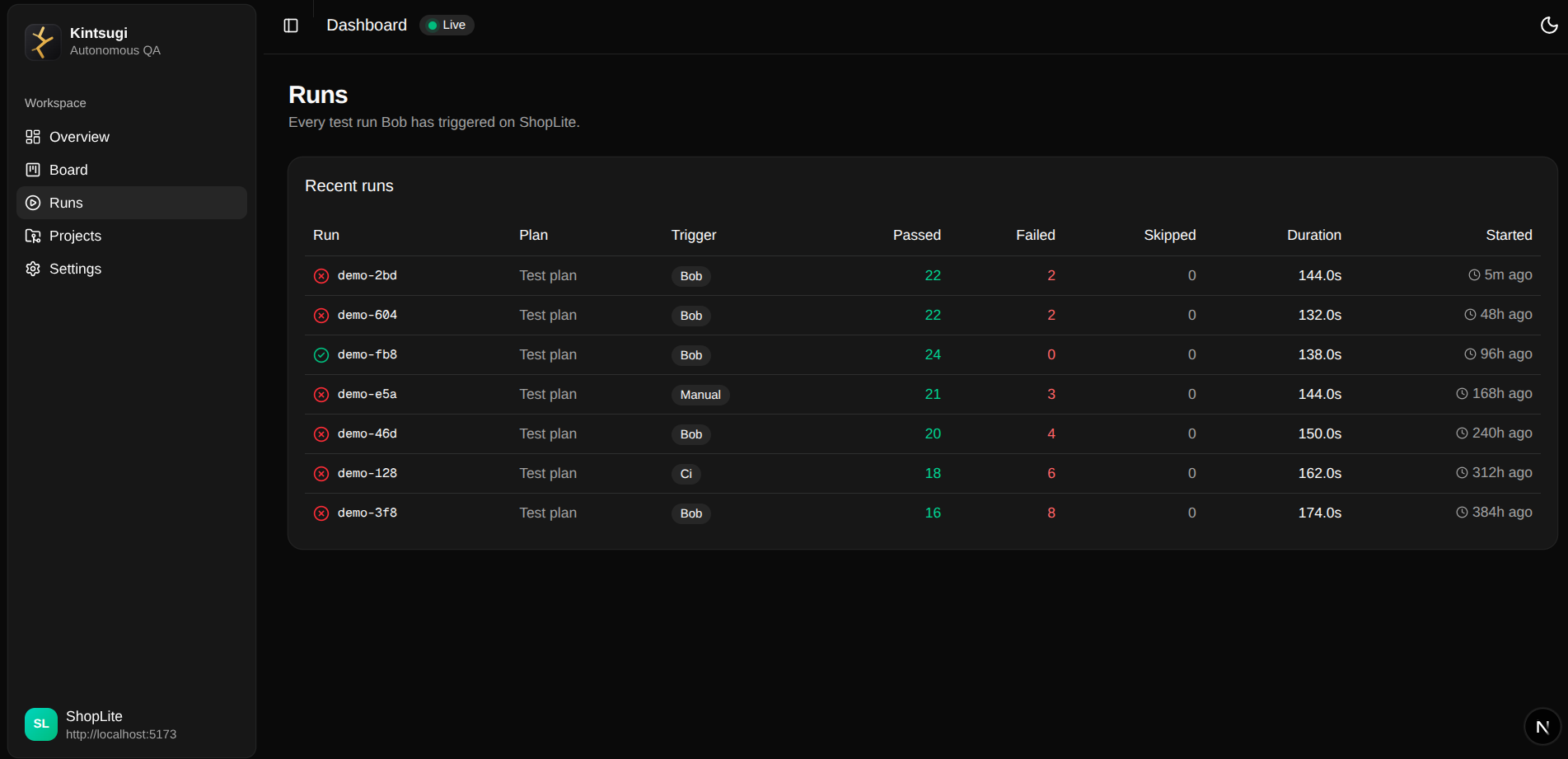Click the failed status icon for demo-46d
This screenshot has width=1568, height=759.
(321, 434)
